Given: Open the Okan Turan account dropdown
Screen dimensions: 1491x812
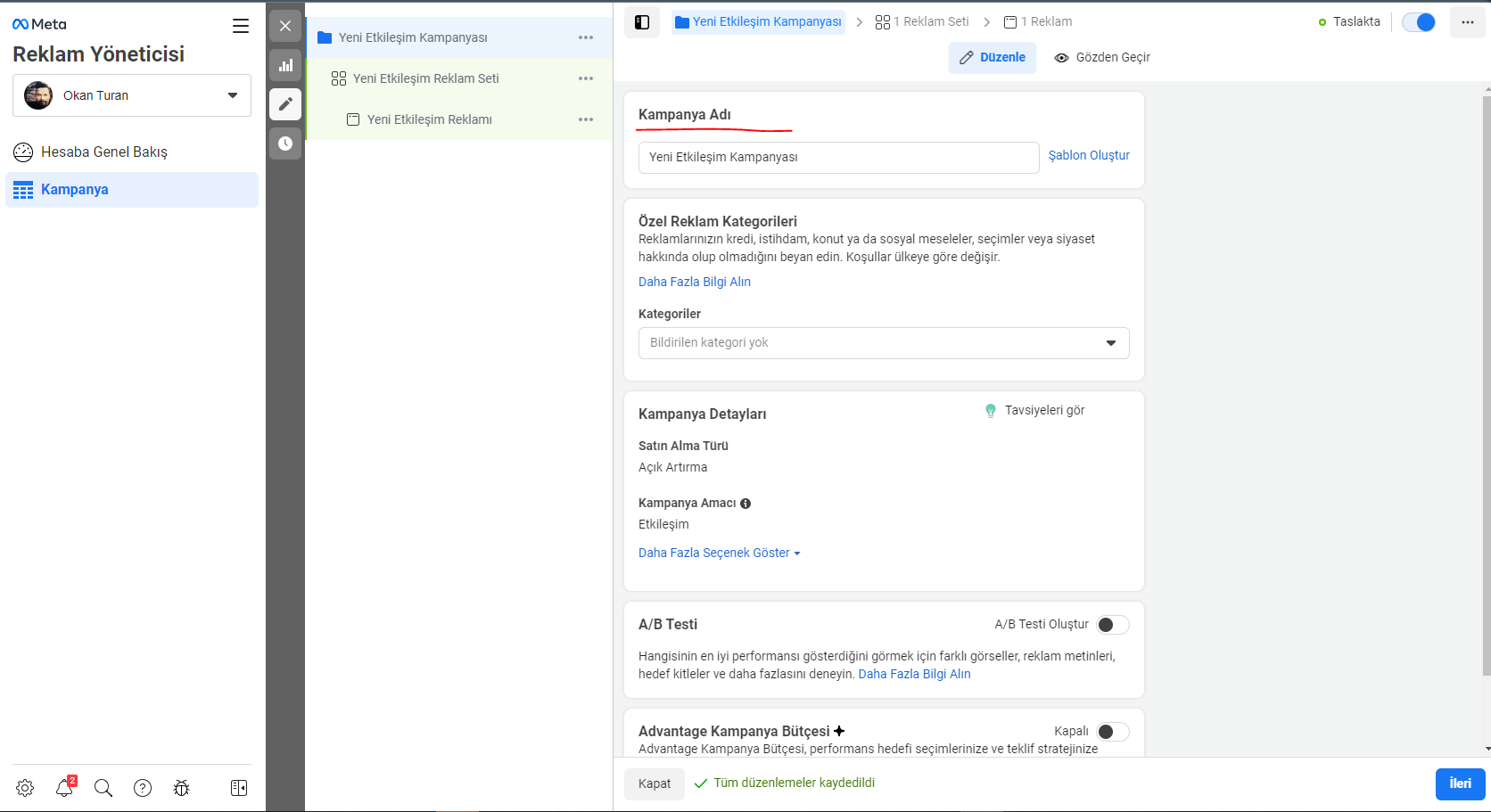Looking at the screenshot, I should coord(132,95).
